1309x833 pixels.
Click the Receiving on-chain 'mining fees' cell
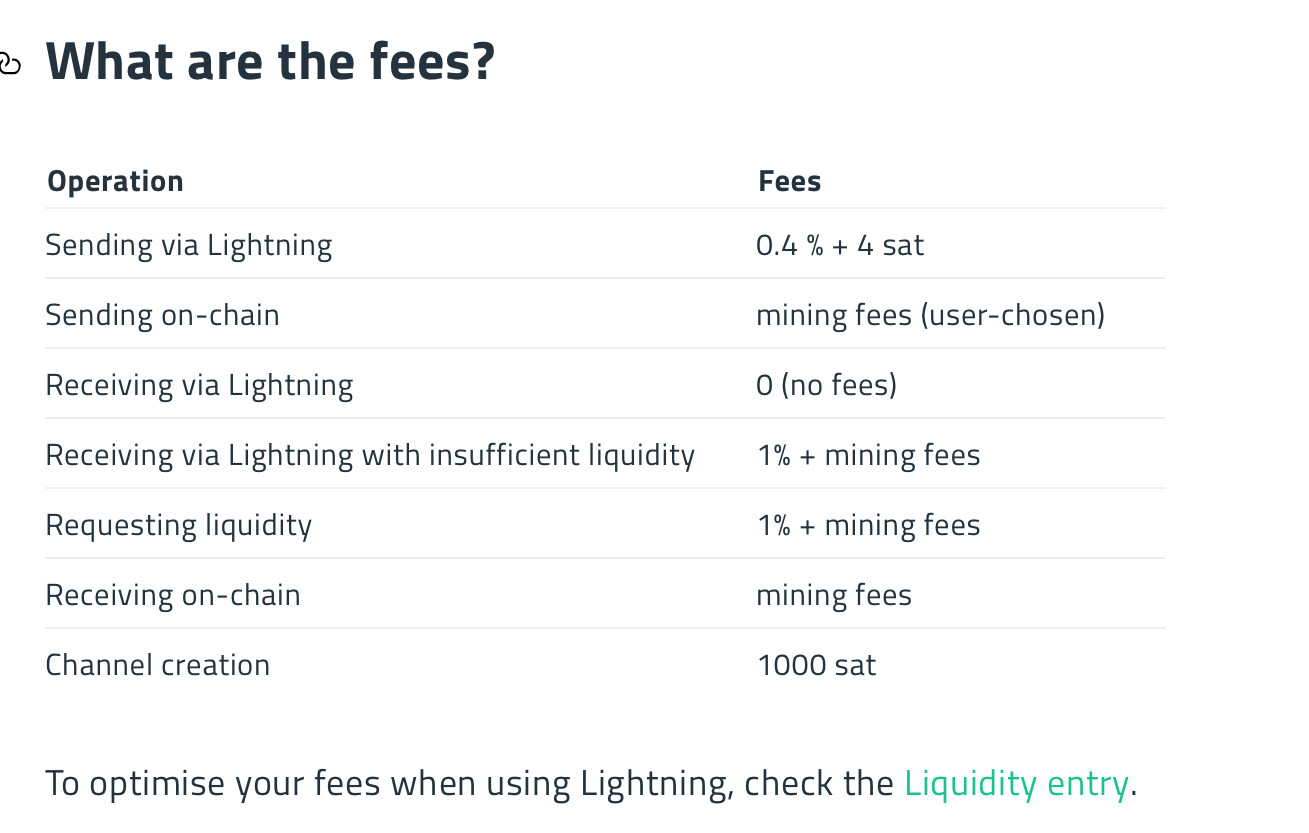click(x=834, y=595)
